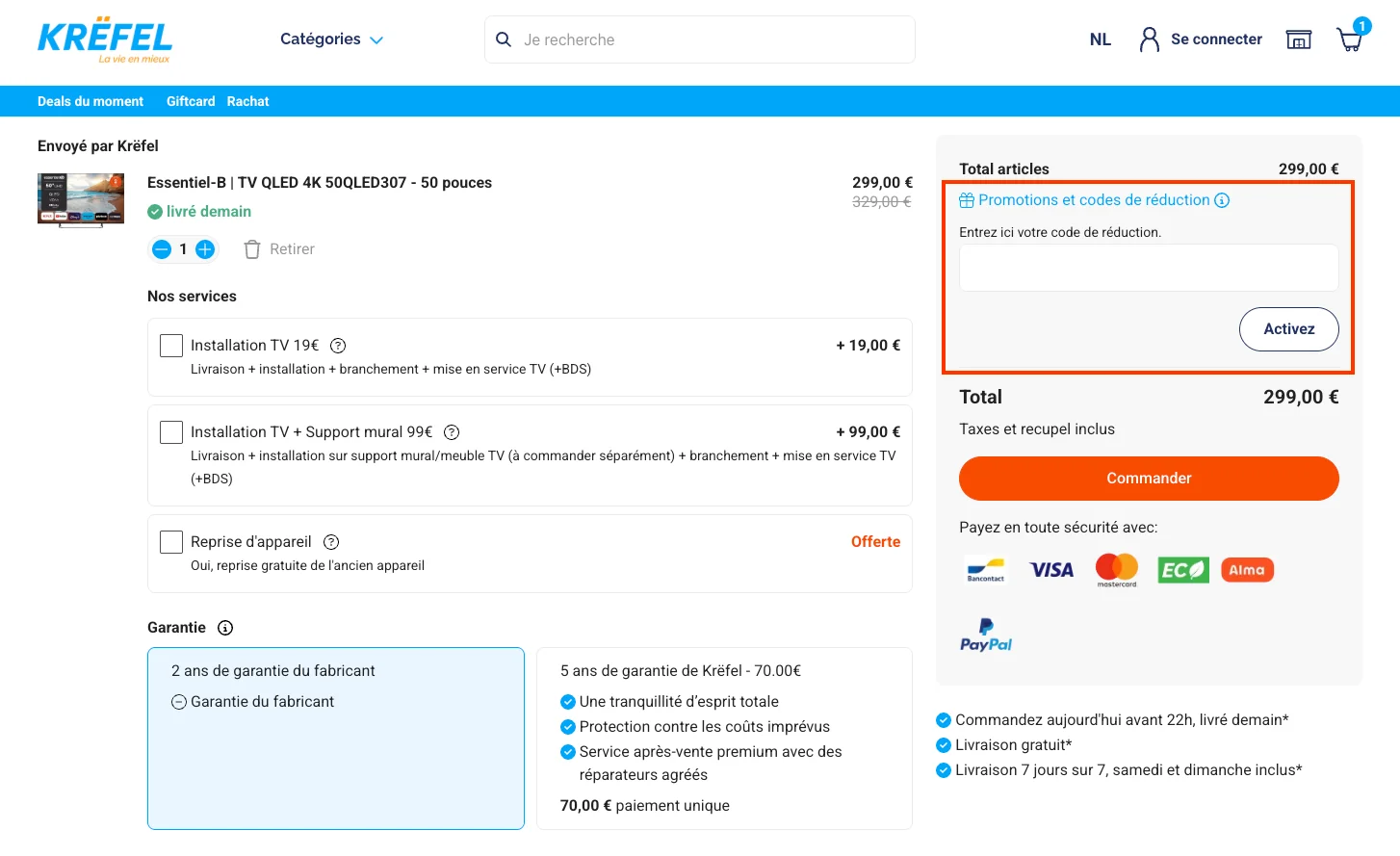This screenshot has height=856, width=1400.
Task: Open the shopping cart icon
Action: pyautogui.click(x=1351, y=39)
